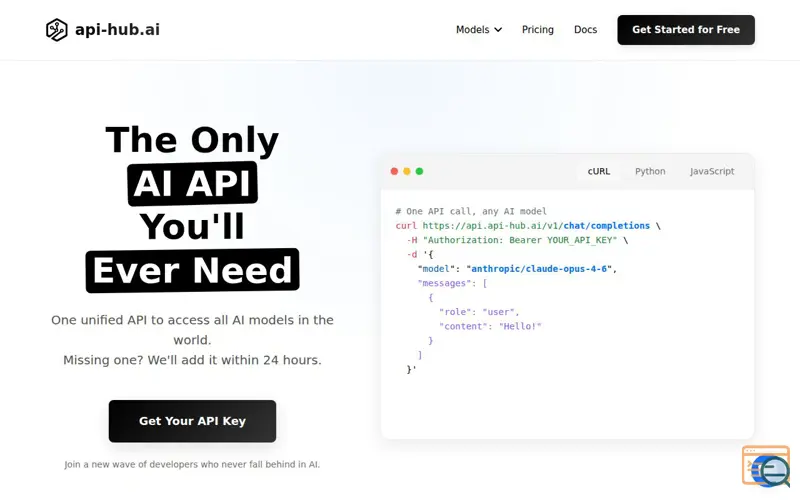Click the highlighted "Ever Need" heading
Viewport: 800px width, 500px height.
(192, 270)
